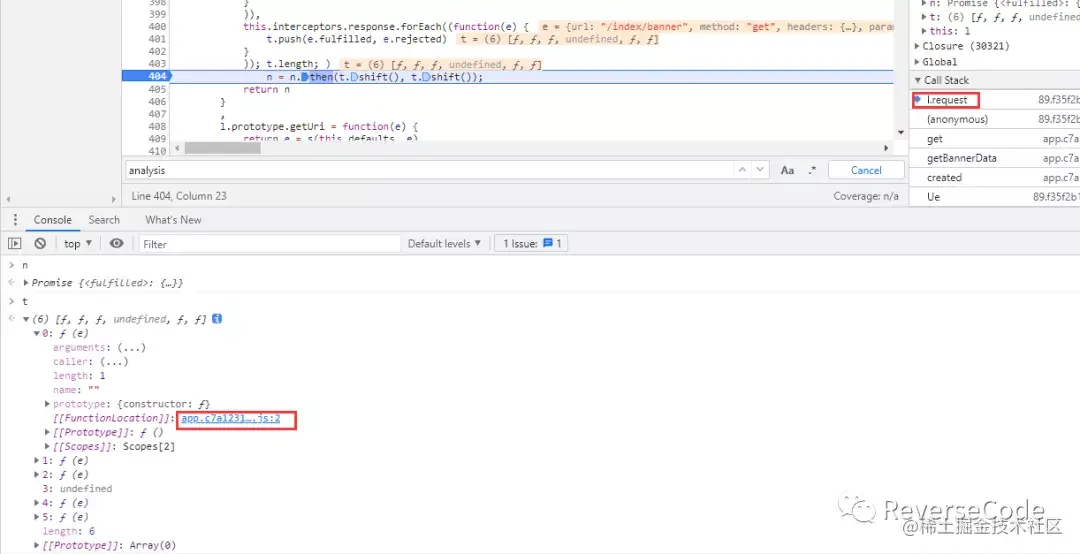The width and height of the screenshot is (1080, 554).
Task: Click the length: 6 property row
Action: 69,531
